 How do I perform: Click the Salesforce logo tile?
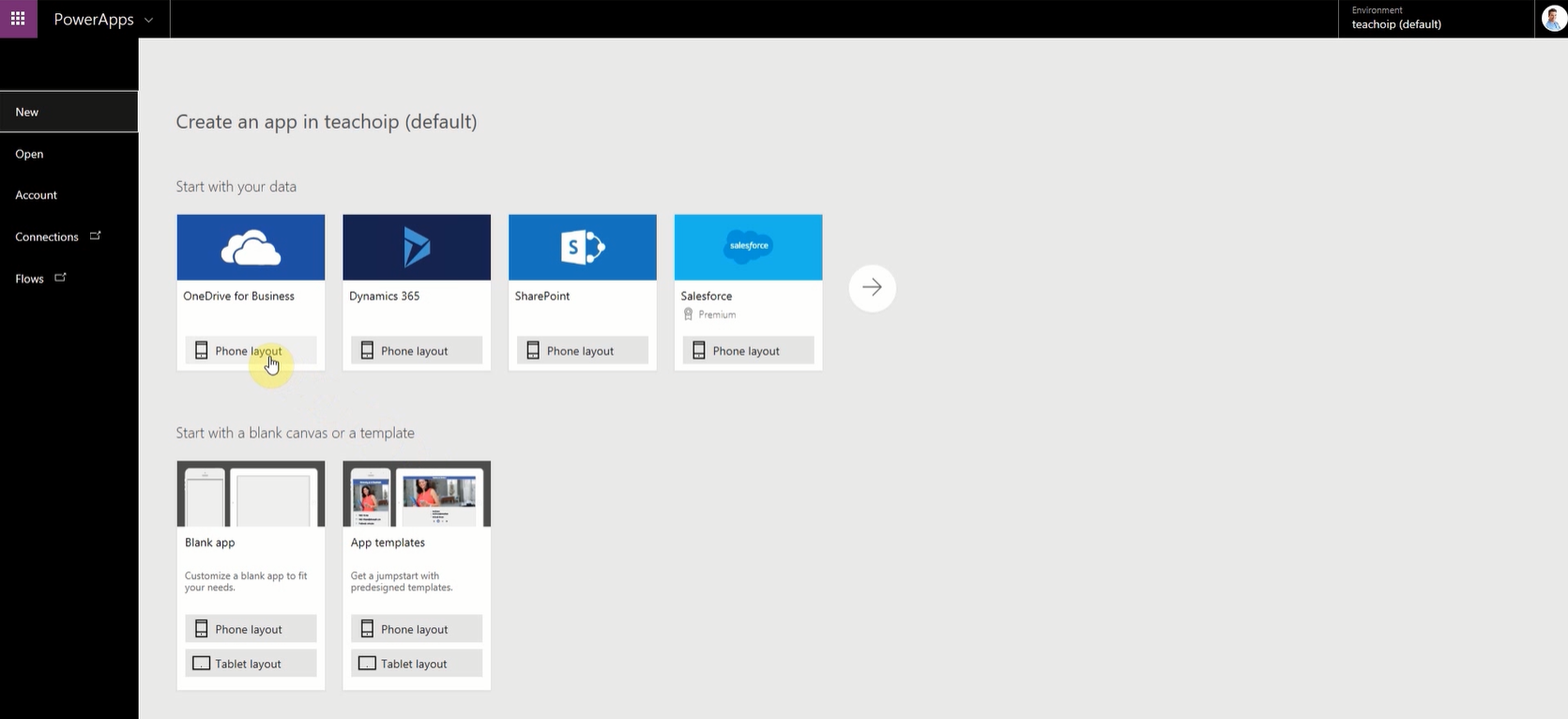click(749, 247)
